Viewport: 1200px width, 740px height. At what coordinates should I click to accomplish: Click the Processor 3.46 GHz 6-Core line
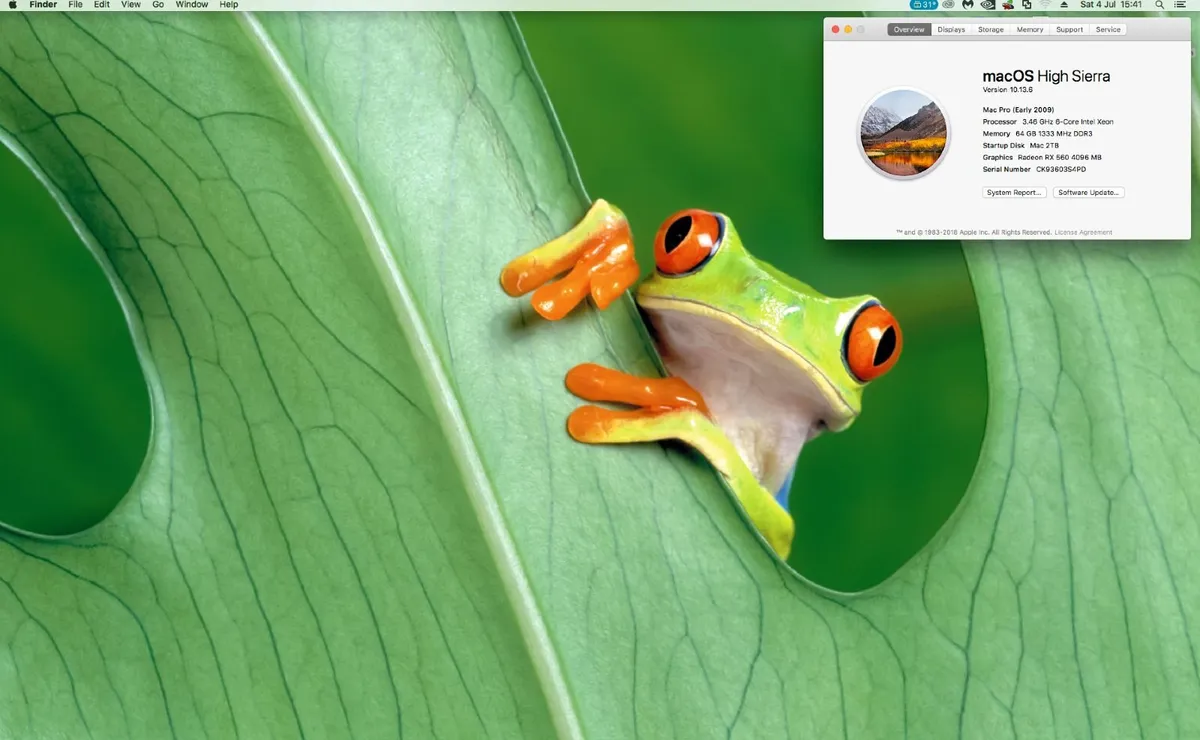point(1048,121)
